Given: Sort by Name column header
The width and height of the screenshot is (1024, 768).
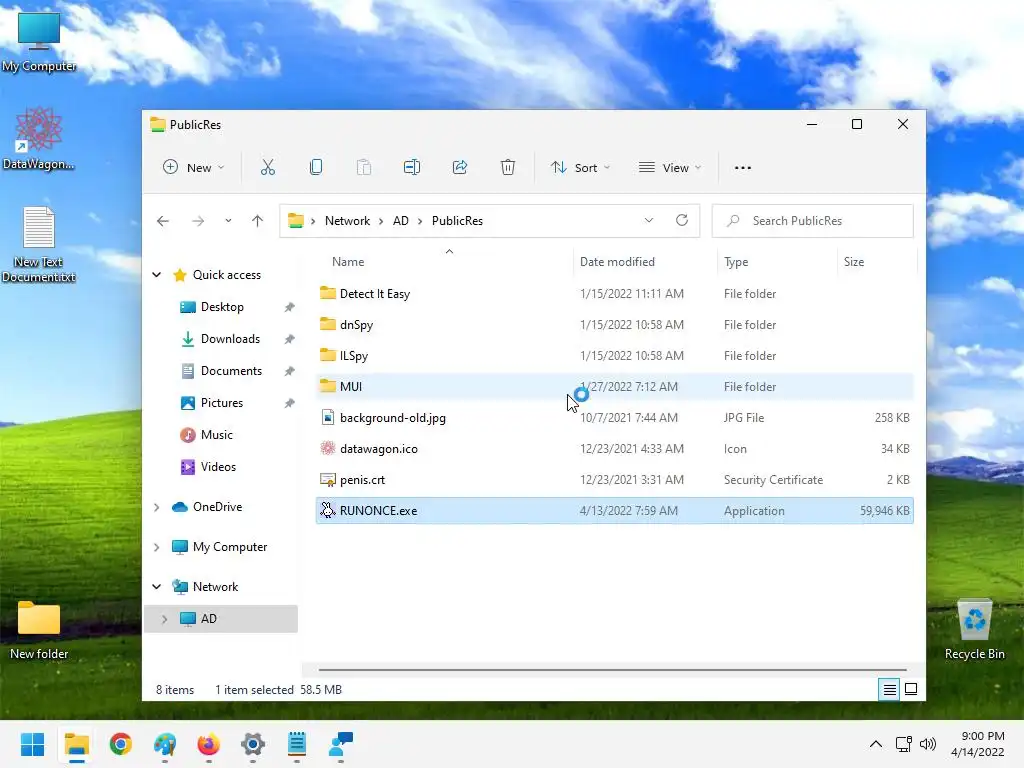Looking at the screenshot, I should click(348, 262).
